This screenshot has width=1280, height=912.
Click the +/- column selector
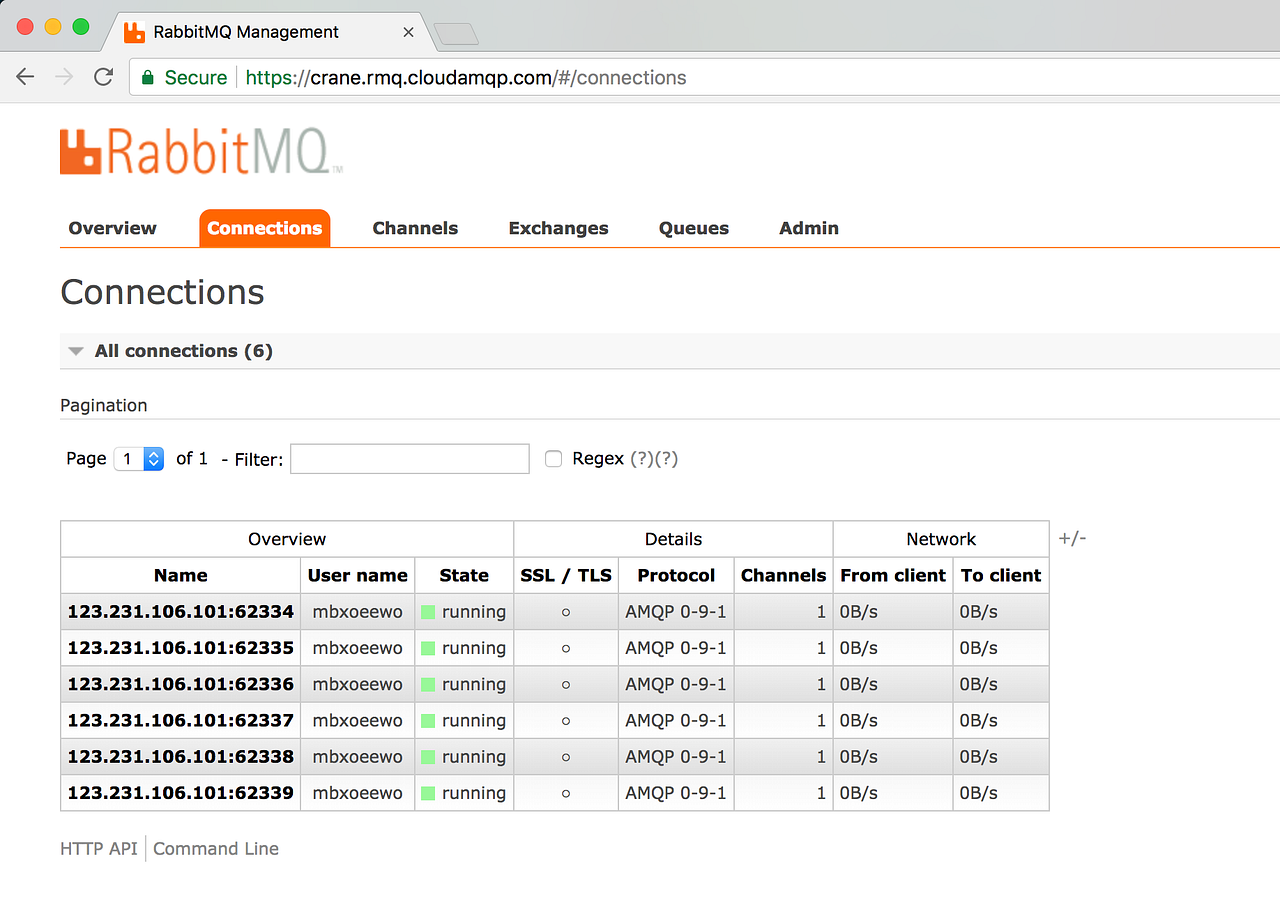click(1072, 538)
